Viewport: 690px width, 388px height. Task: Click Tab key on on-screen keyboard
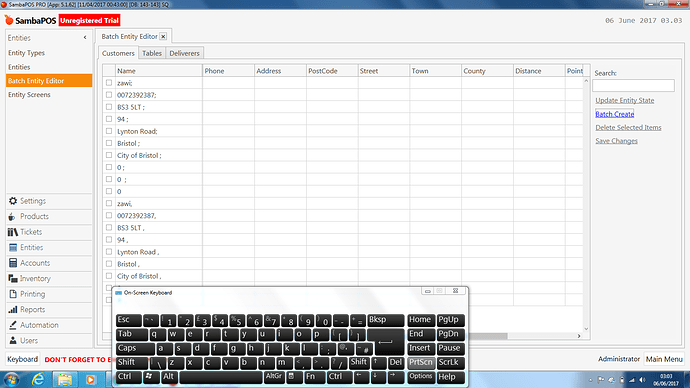132,334
